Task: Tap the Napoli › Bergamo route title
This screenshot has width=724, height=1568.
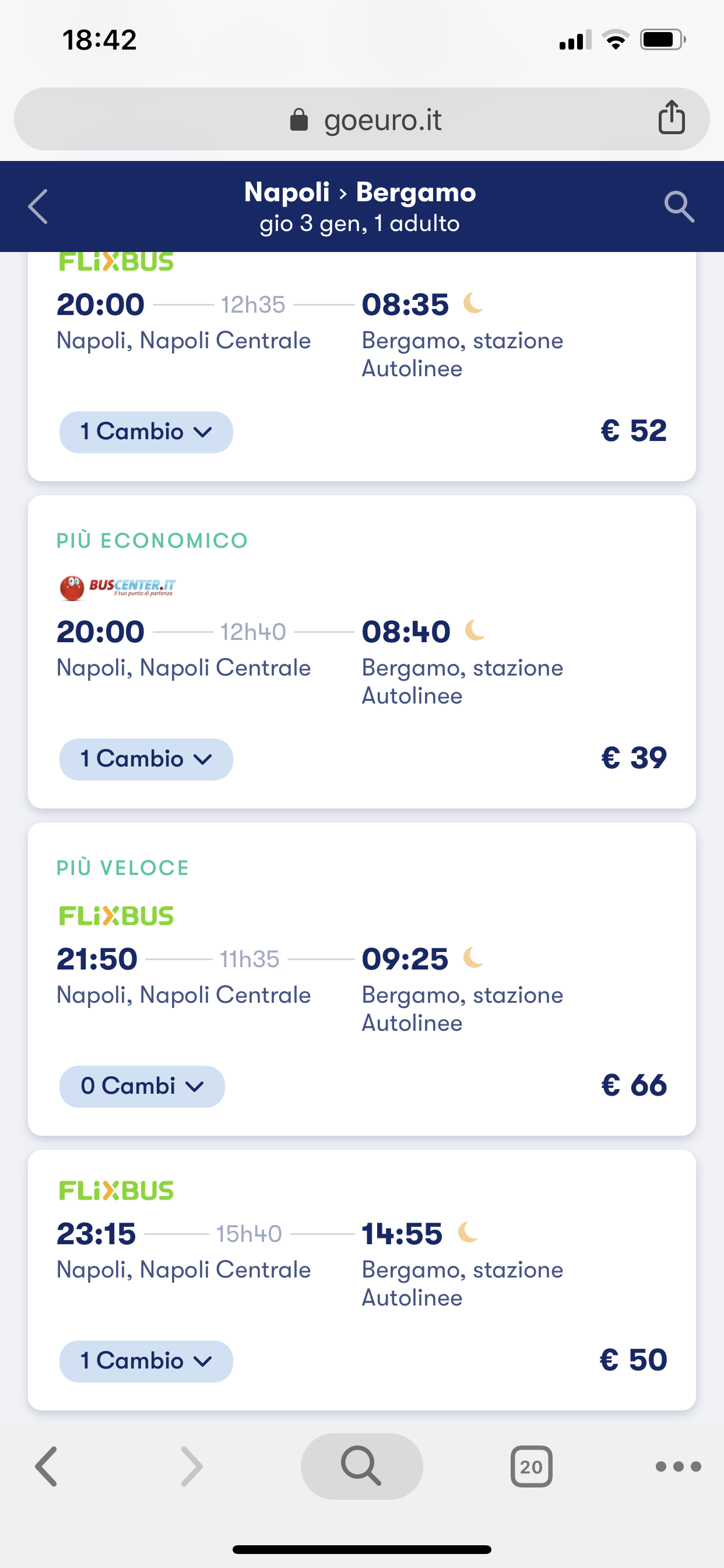Action: pos(360,192)
